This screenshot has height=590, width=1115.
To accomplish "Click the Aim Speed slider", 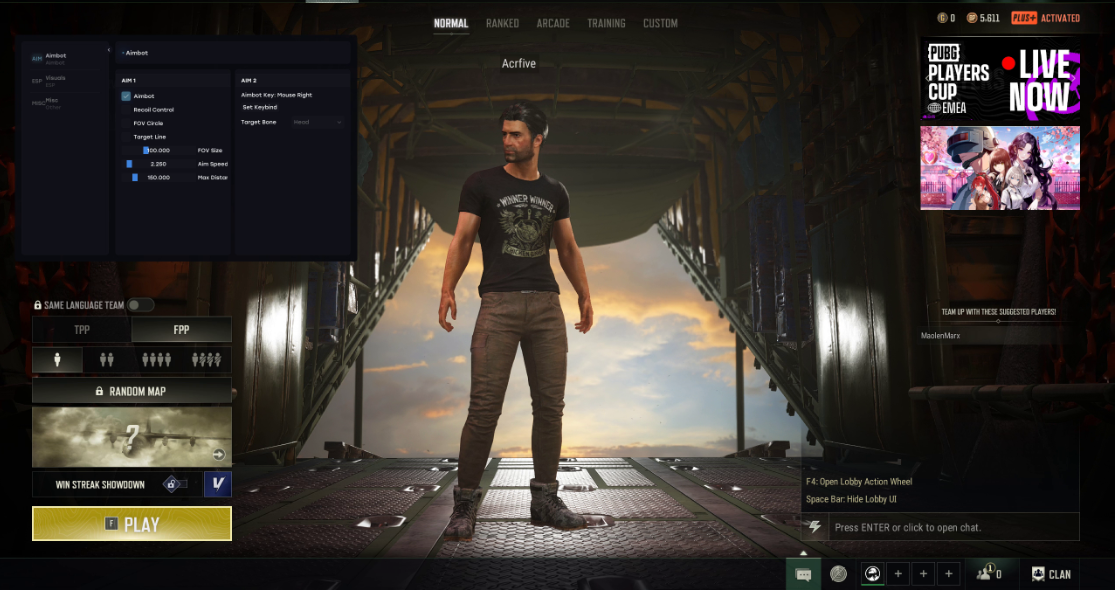I will [x=159, y=163].
